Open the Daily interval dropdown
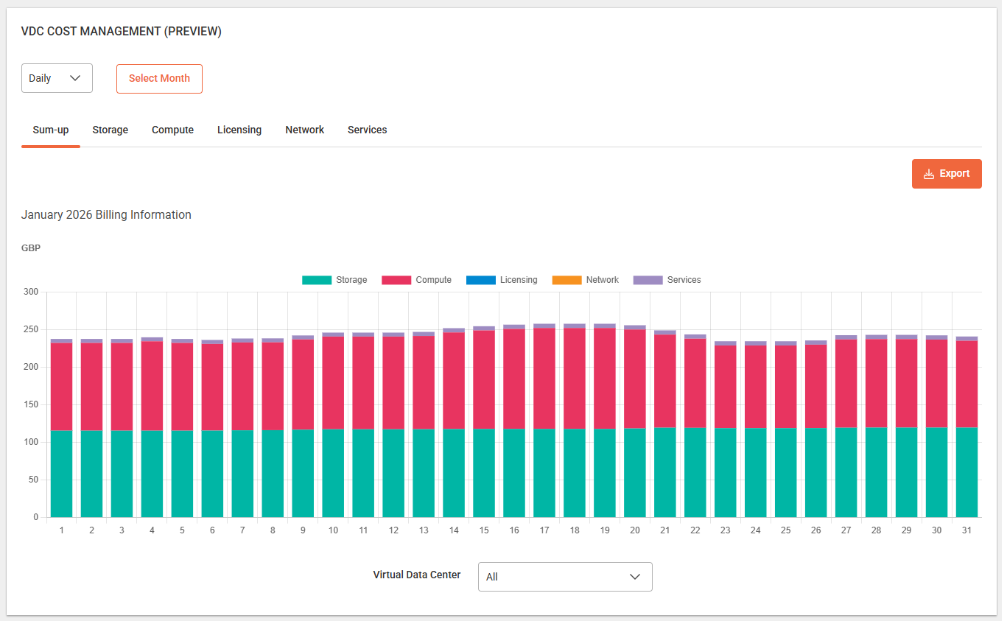The height and width of the screenshot is (621, 1002). coord(56,78)
